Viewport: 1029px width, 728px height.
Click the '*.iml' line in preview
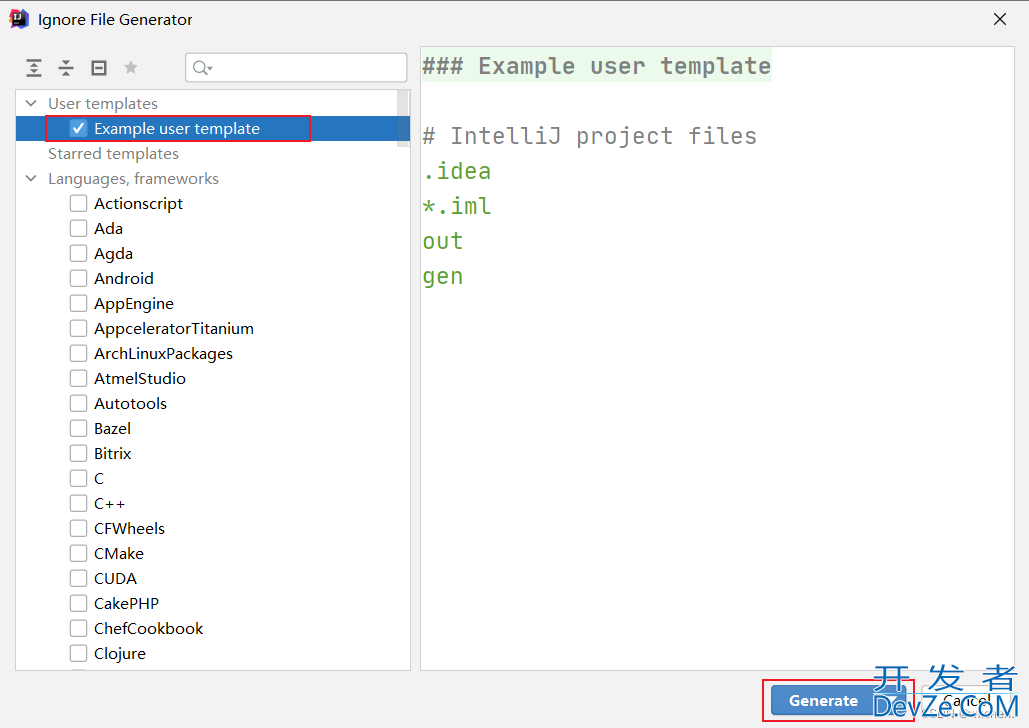[x=457, y=206]
